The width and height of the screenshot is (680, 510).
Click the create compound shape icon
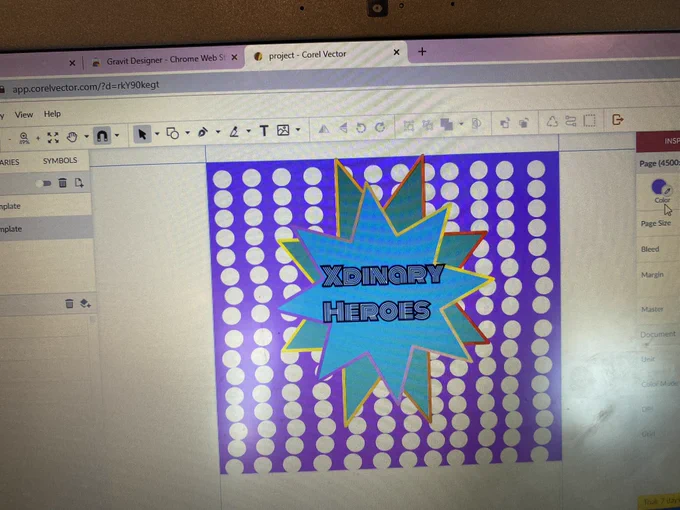point(476,123)
